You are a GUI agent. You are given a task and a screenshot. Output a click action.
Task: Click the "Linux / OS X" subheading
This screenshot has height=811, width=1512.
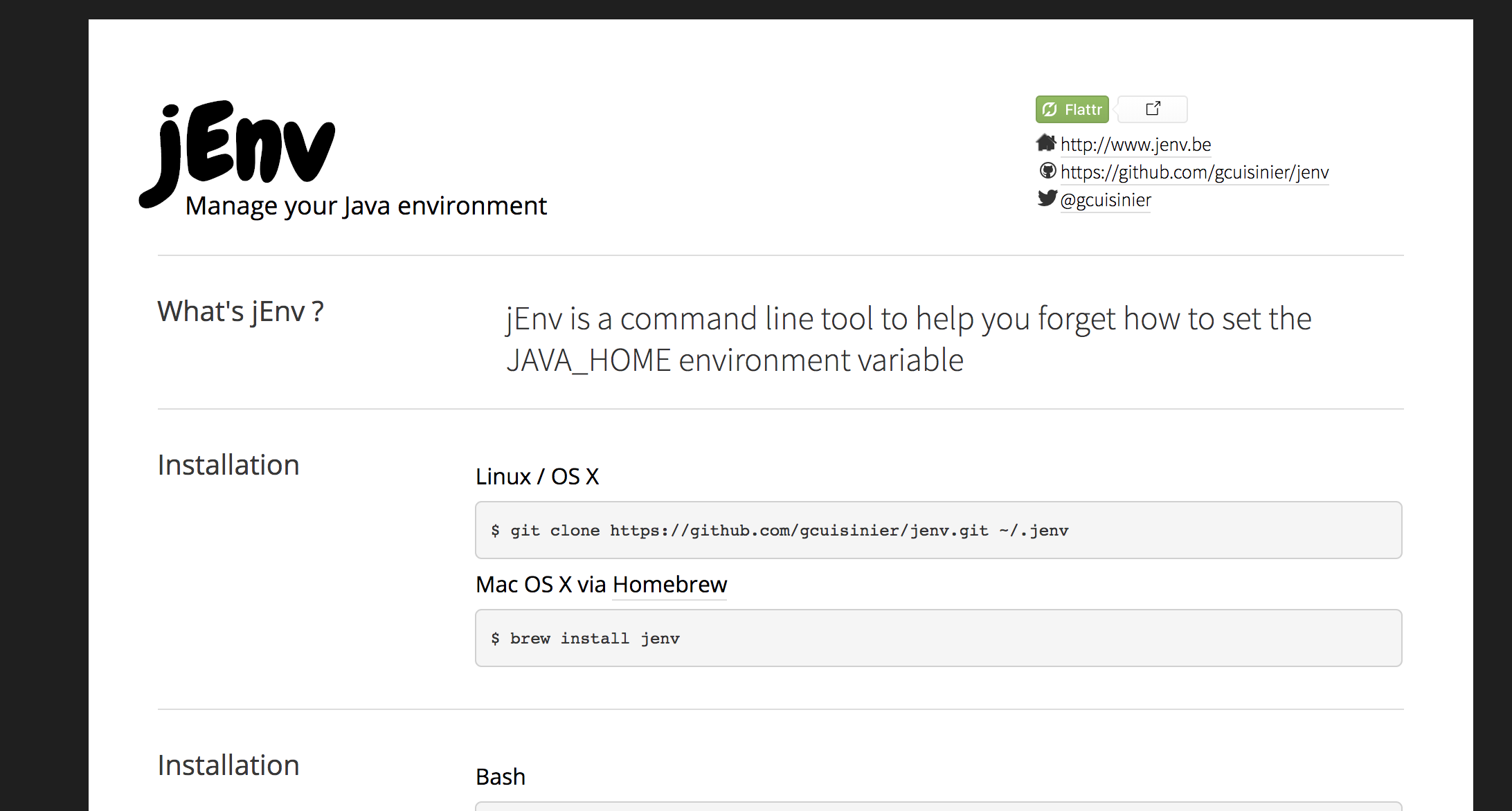(537, 477)
